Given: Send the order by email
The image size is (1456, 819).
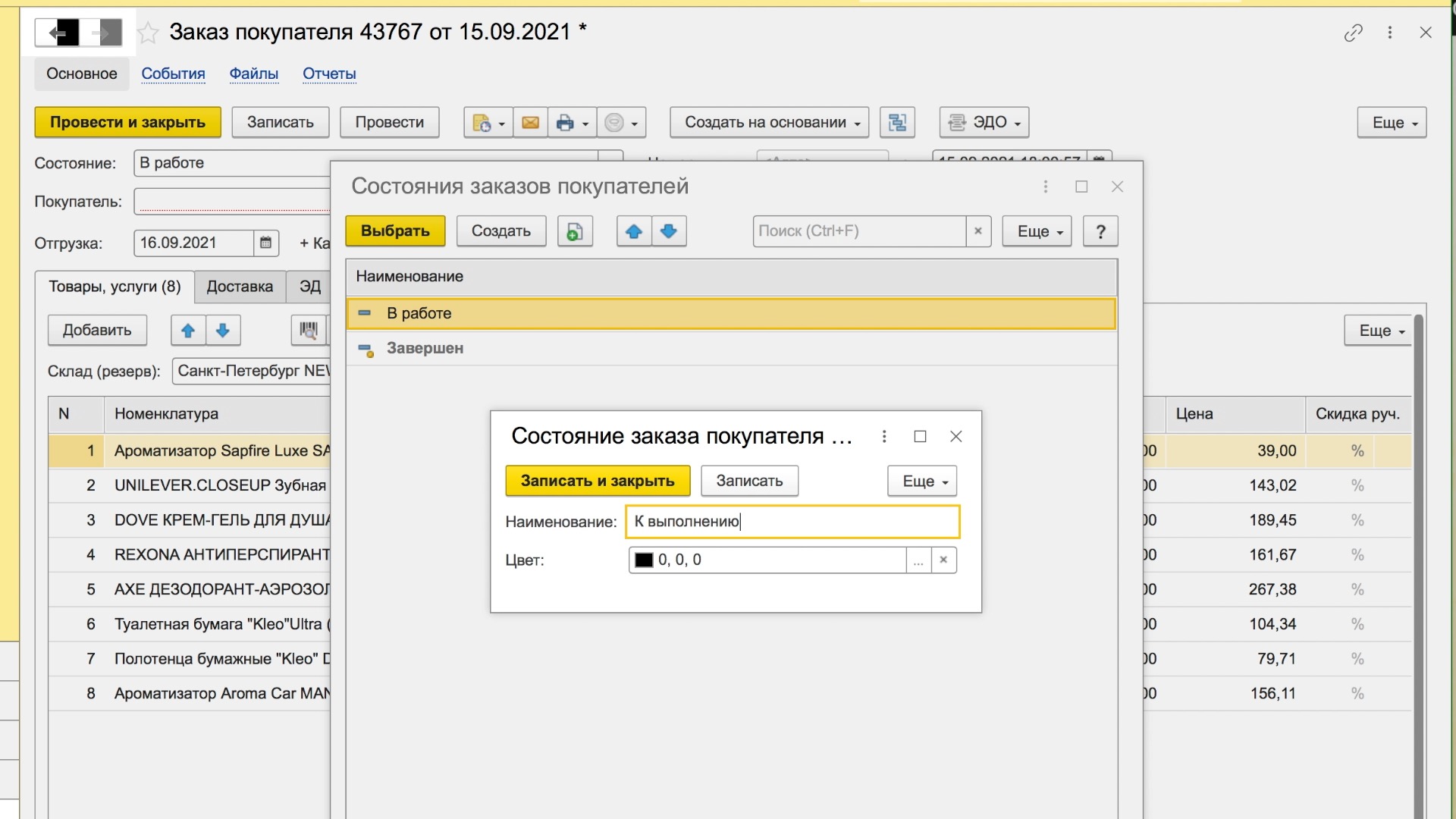Looking at the screenshot, I should pyautogui.click(x=530, y=122).
